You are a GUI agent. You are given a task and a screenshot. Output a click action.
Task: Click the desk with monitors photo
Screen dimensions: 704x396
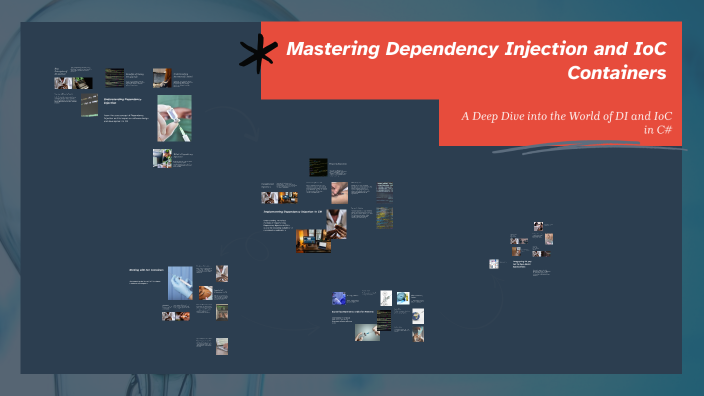click(313, 241)
